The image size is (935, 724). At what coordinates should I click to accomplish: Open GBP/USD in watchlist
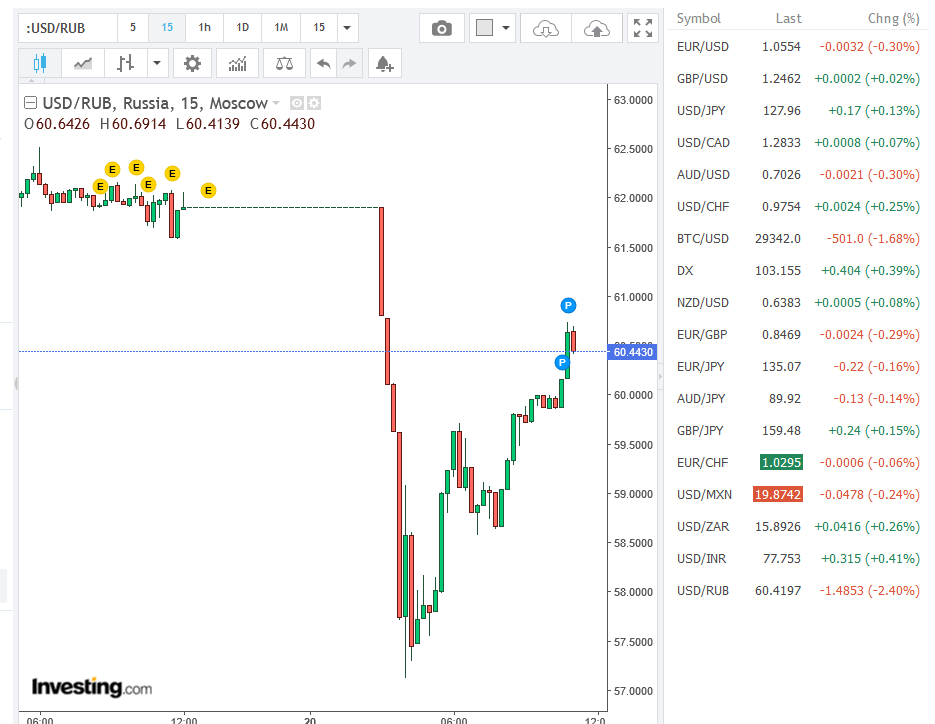tap(798, 79)
